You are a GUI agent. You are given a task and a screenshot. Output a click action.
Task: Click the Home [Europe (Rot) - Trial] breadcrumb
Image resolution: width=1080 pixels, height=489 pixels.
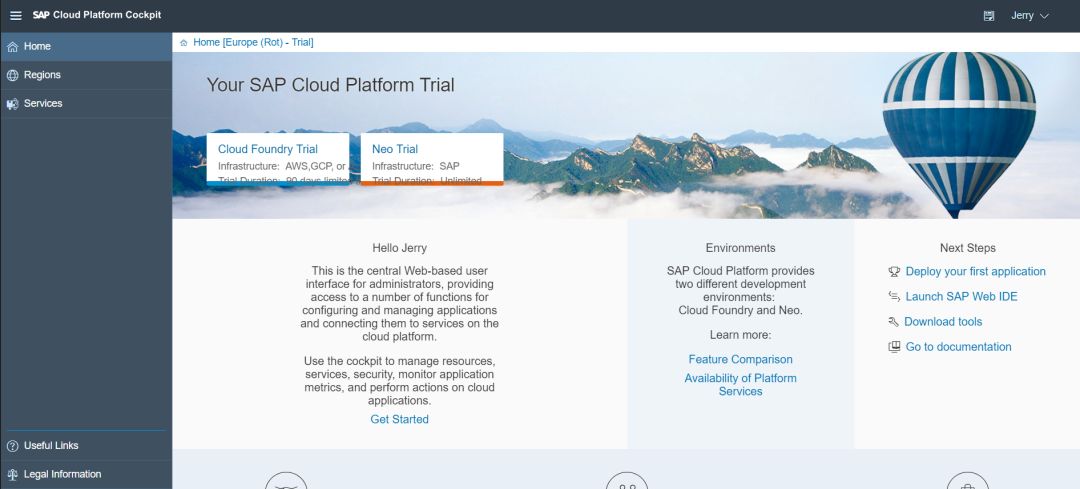[x=253, y=43]
